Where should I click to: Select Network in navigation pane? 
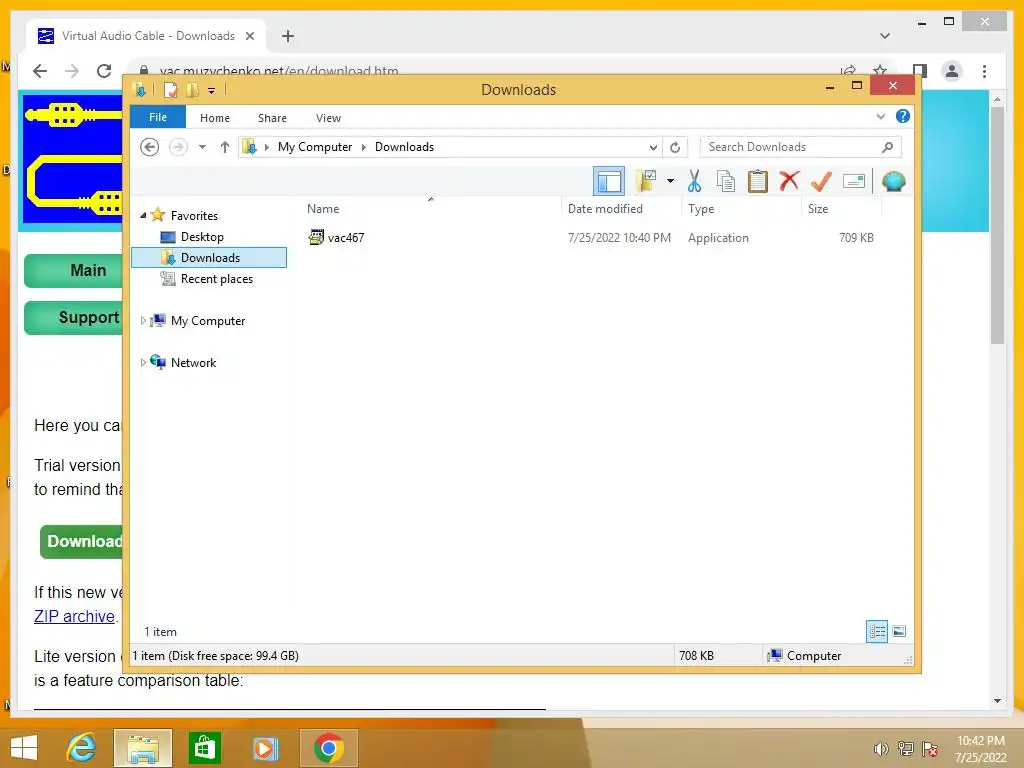point(193,362)
